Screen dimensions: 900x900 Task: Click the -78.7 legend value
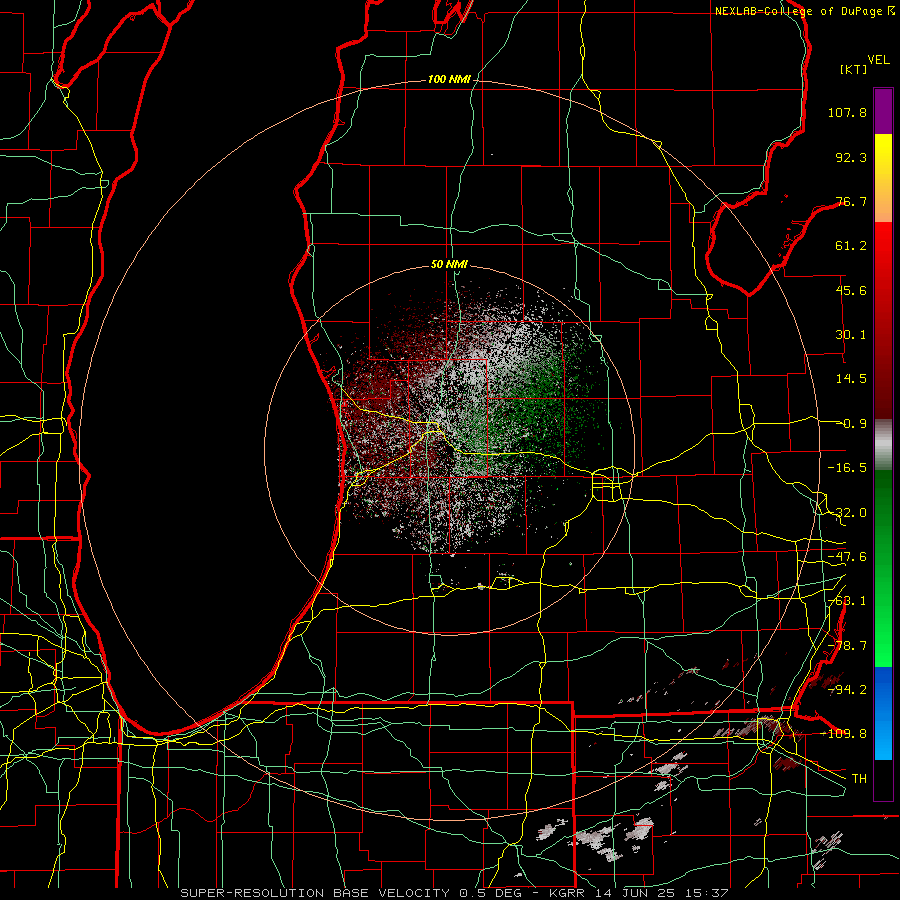(847, 646)
